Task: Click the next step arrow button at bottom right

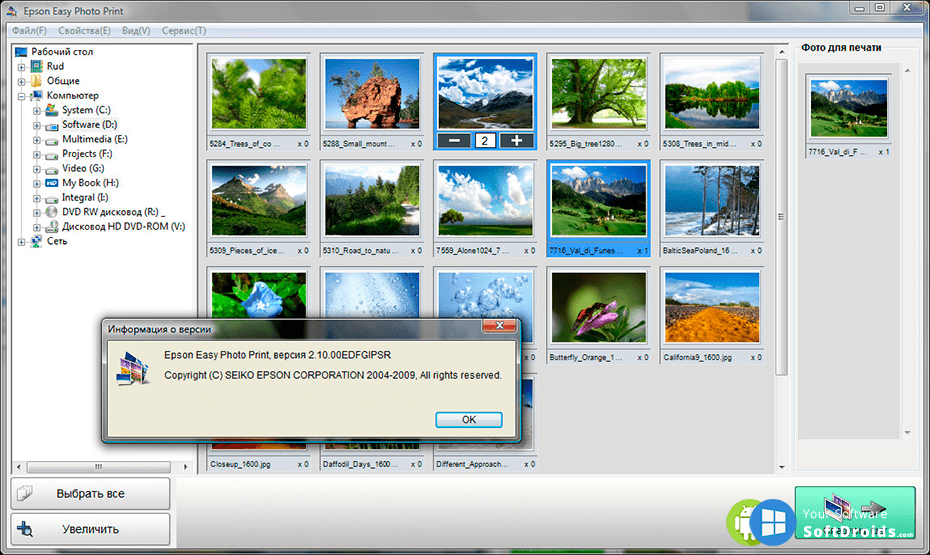Action: [854, 512]
